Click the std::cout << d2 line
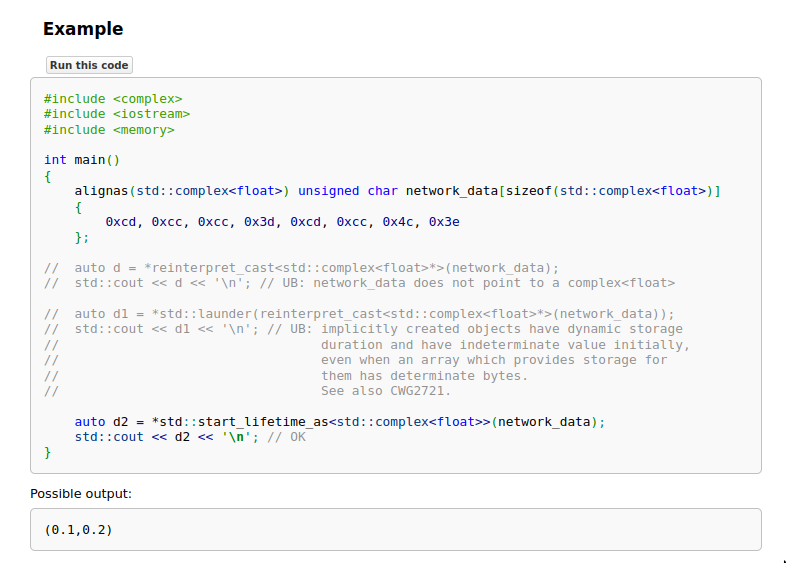This screenshot has height=563, width=786. point(190,437)
